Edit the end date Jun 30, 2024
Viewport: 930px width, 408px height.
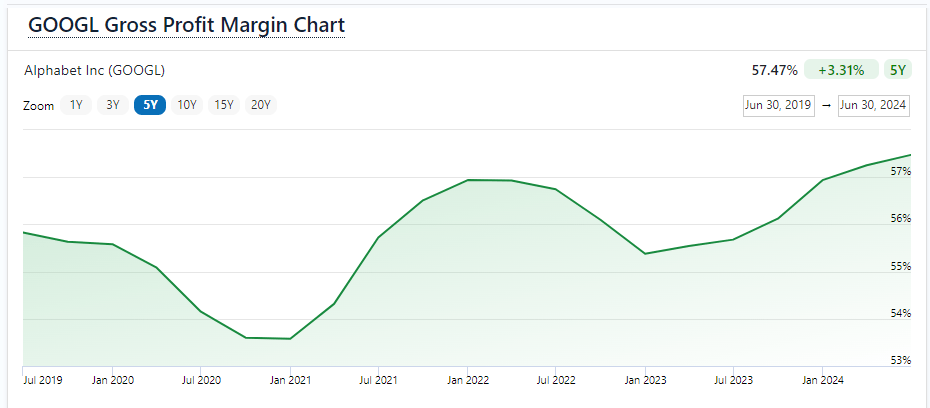(x=873, y=106)
